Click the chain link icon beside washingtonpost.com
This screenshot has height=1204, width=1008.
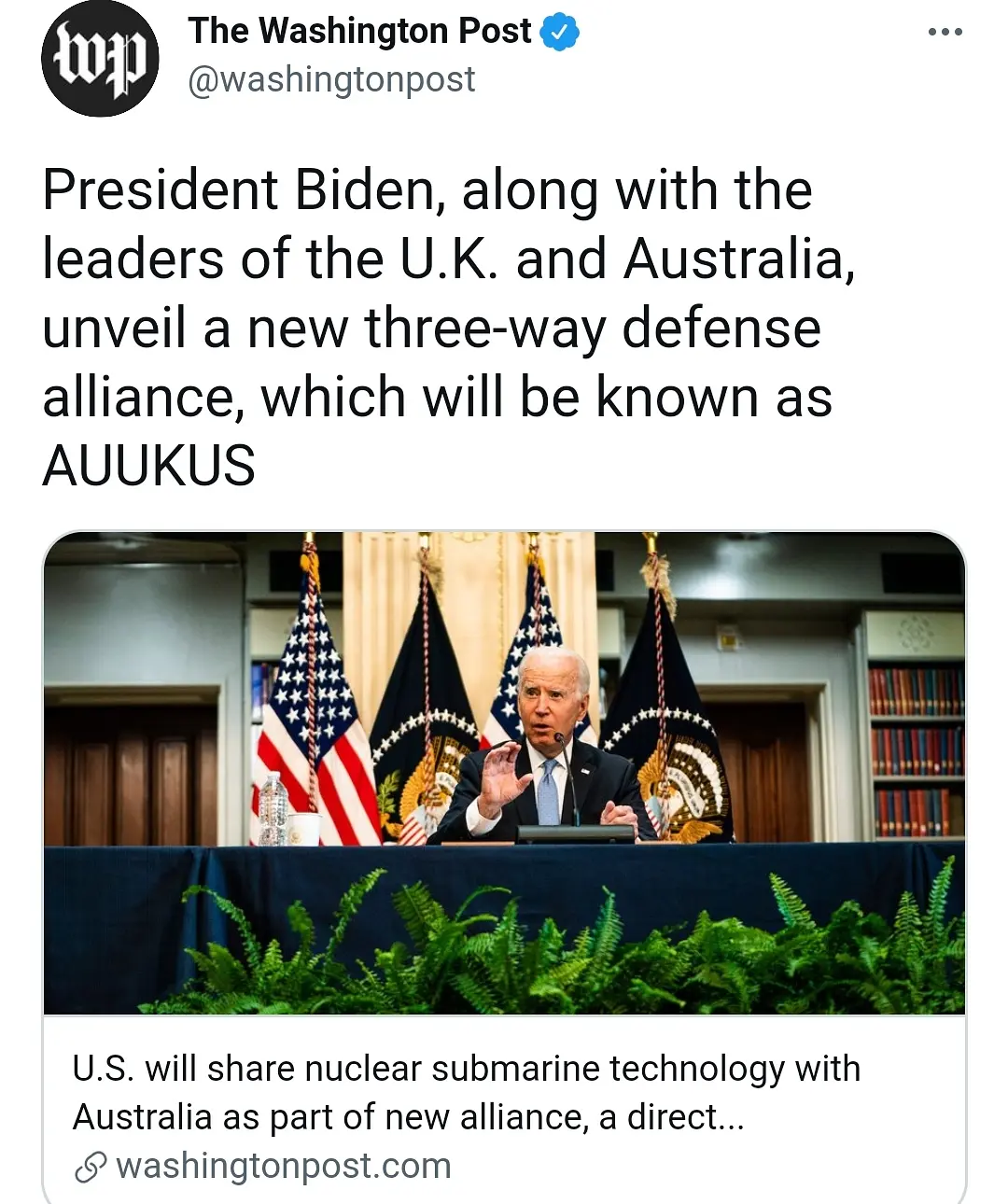pos(90,1168)
